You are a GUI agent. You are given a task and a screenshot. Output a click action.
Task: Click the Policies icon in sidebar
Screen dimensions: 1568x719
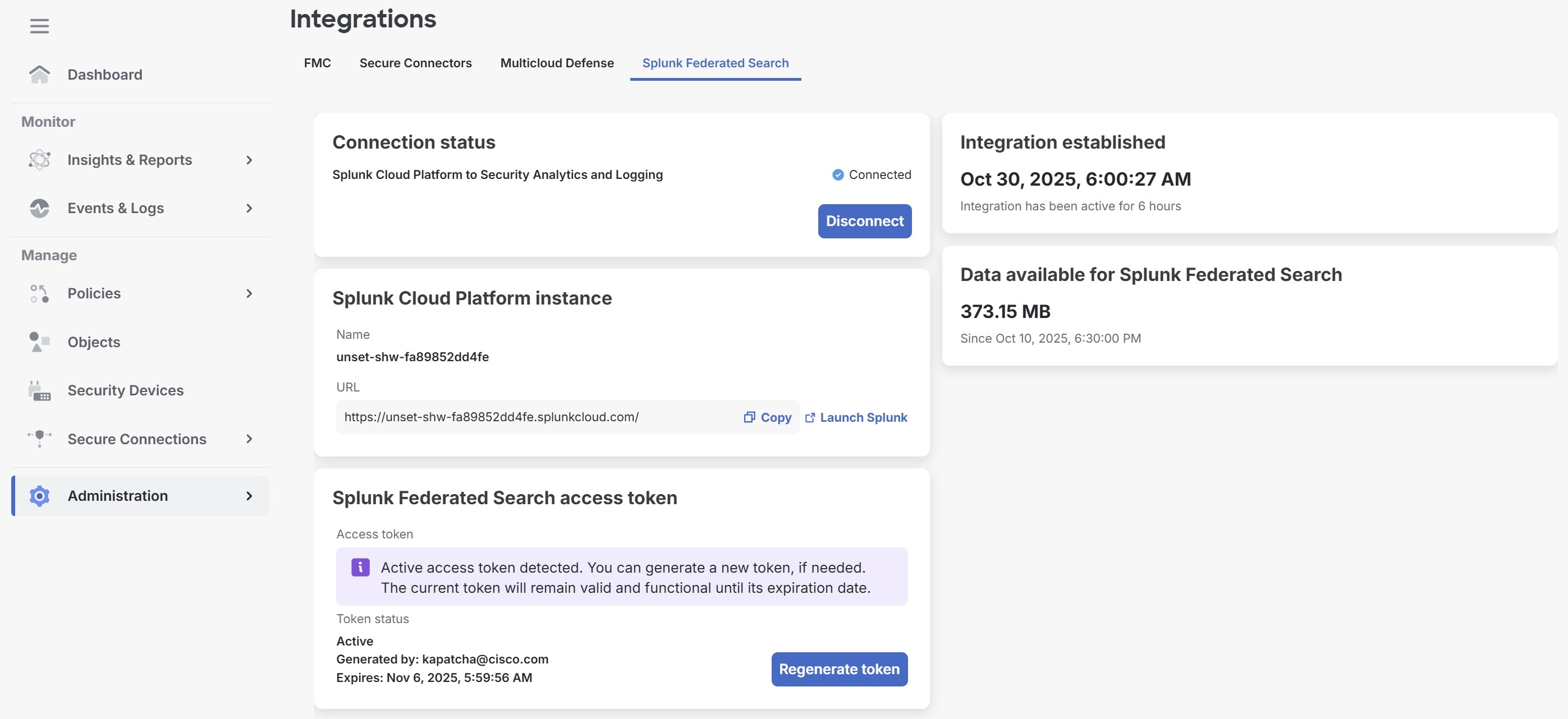(x=40, y=293)
